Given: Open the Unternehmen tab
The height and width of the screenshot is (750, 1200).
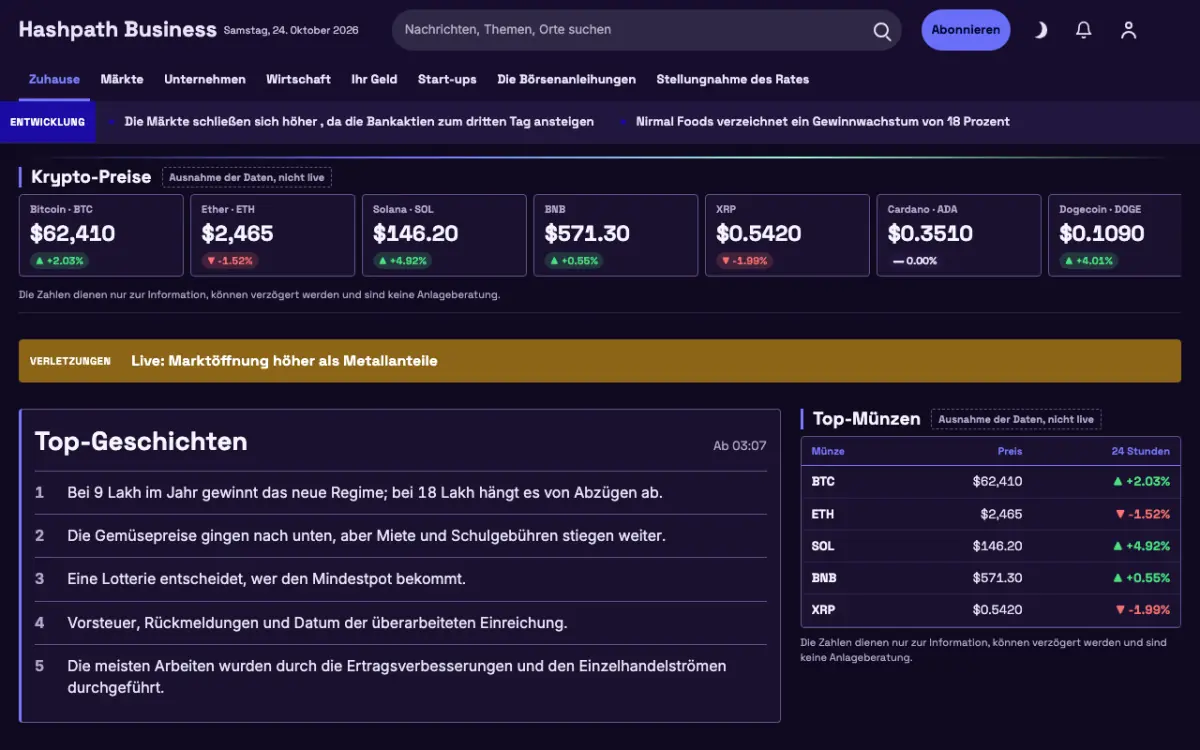Looking at the screenshot, I should point(205,79).
